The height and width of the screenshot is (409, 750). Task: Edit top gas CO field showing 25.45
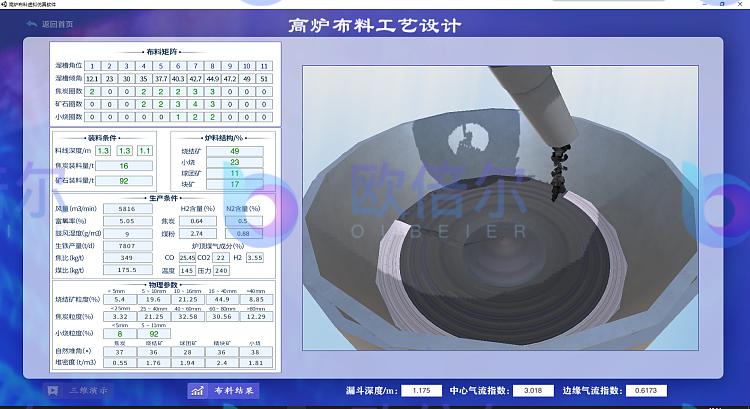[187, 257]
